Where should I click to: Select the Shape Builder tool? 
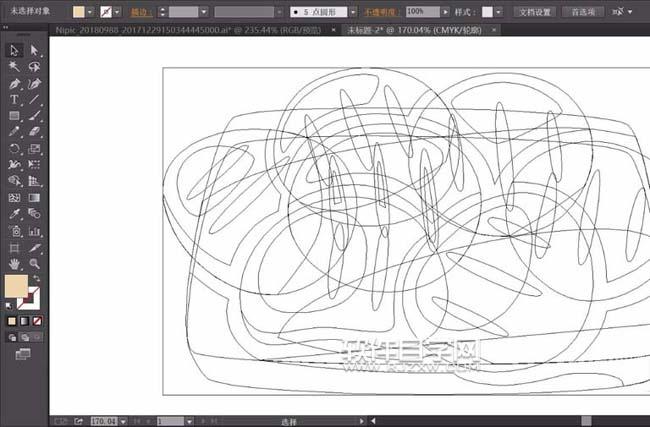14,181
